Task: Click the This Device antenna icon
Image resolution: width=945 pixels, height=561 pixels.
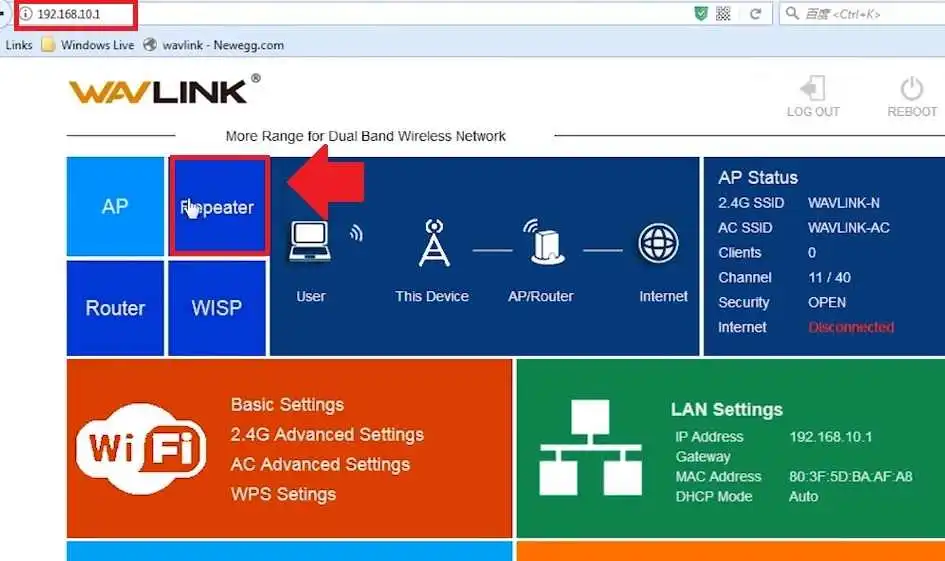Action: (434, 243)
